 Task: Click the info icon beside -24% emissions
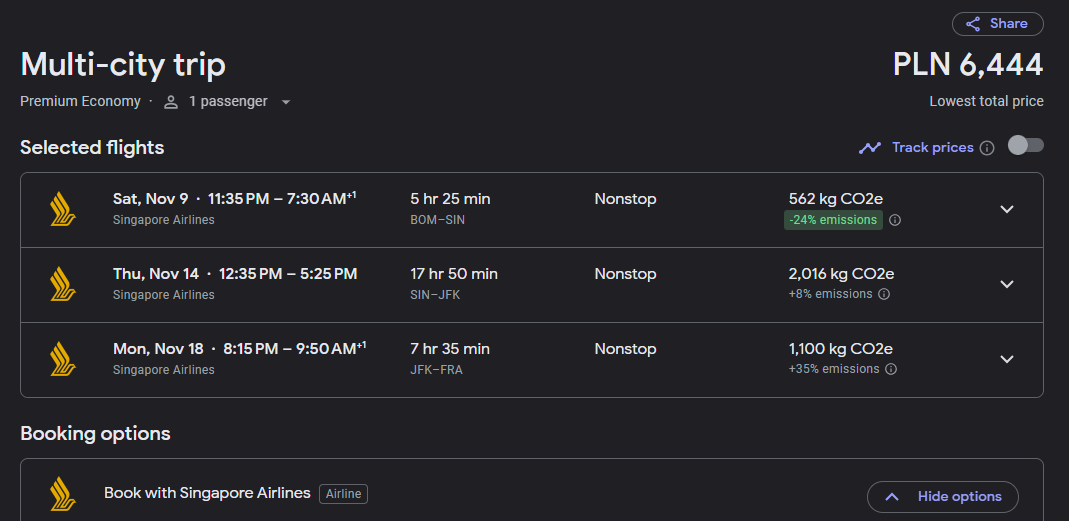pyautogui.click(x=895, y=220)
